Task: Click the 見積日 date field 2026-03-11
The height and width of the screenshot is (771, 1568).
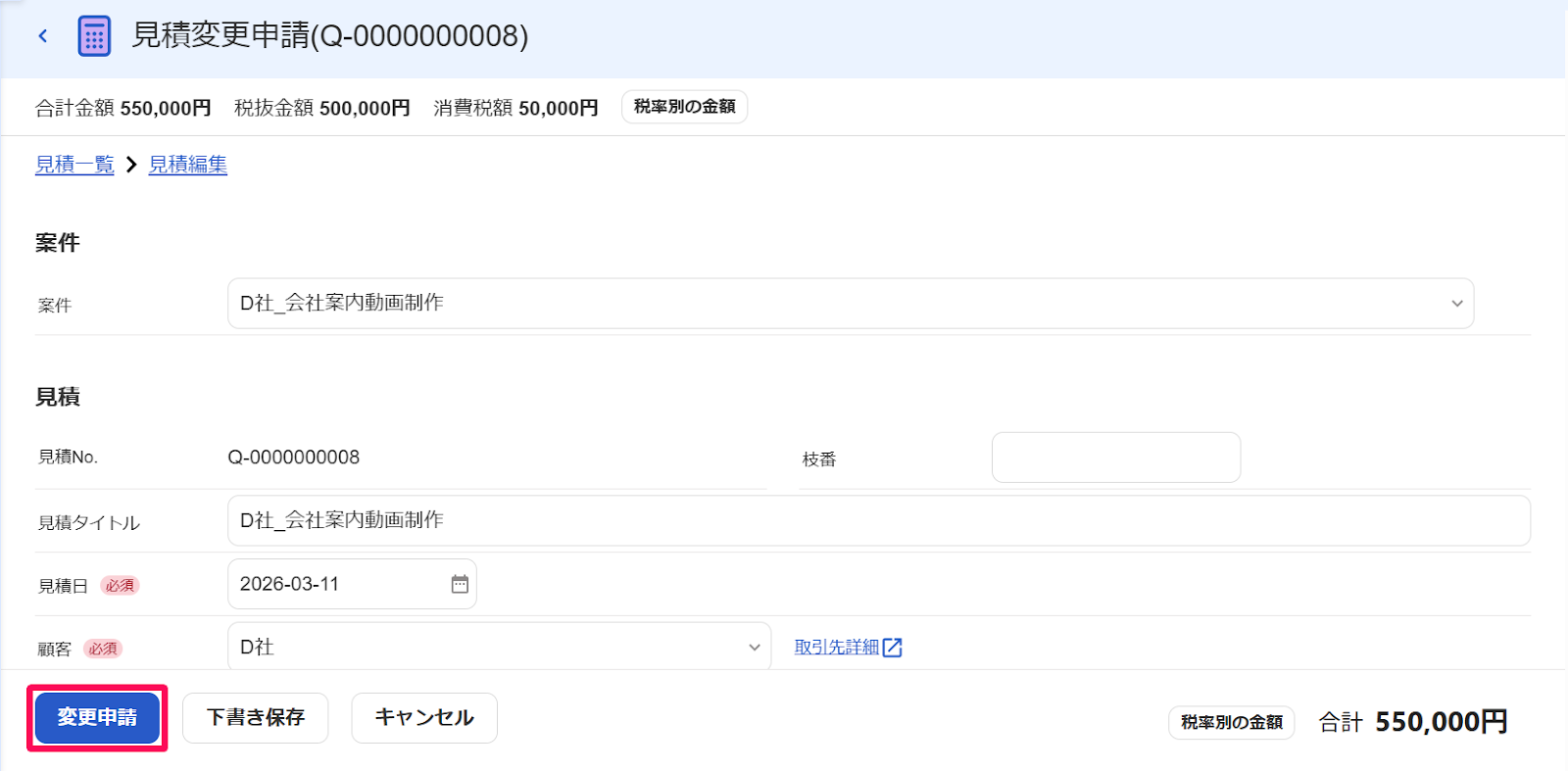Action: point(352,584)
